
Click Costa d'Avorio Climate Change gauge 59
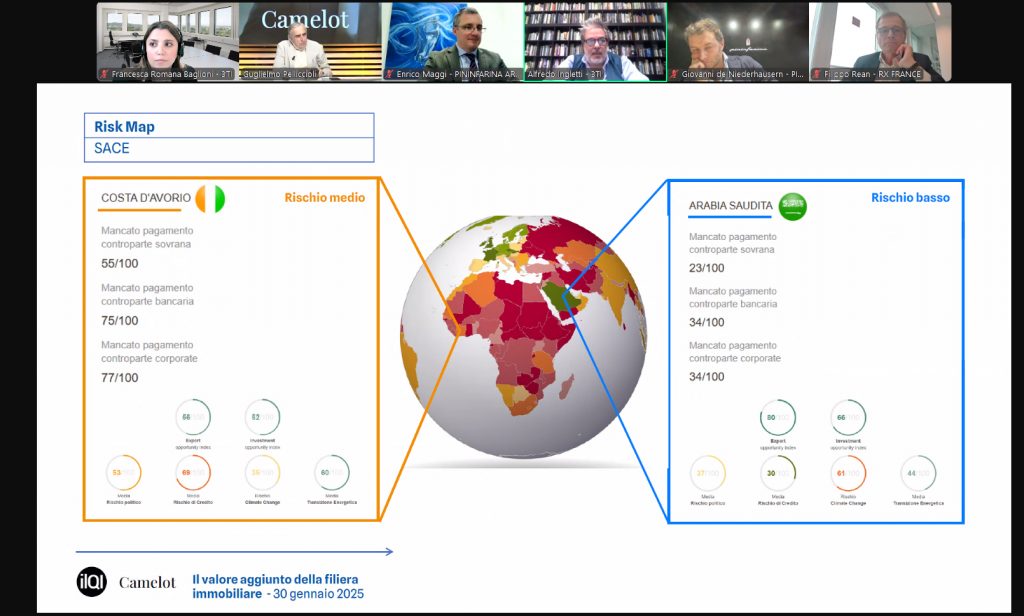click(262, 473)
